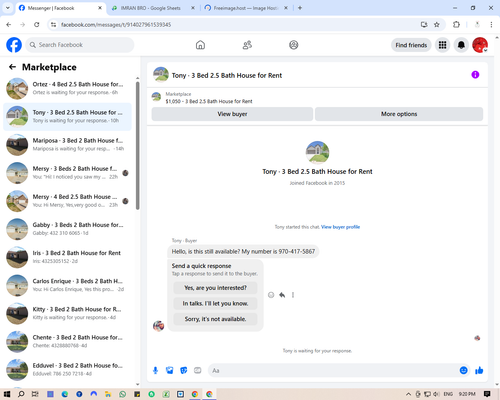Send quick response 'Sorry, it's not available.'
Image resolution: width=500 pixels, height=400 pixels.
(x=215, y=319)
